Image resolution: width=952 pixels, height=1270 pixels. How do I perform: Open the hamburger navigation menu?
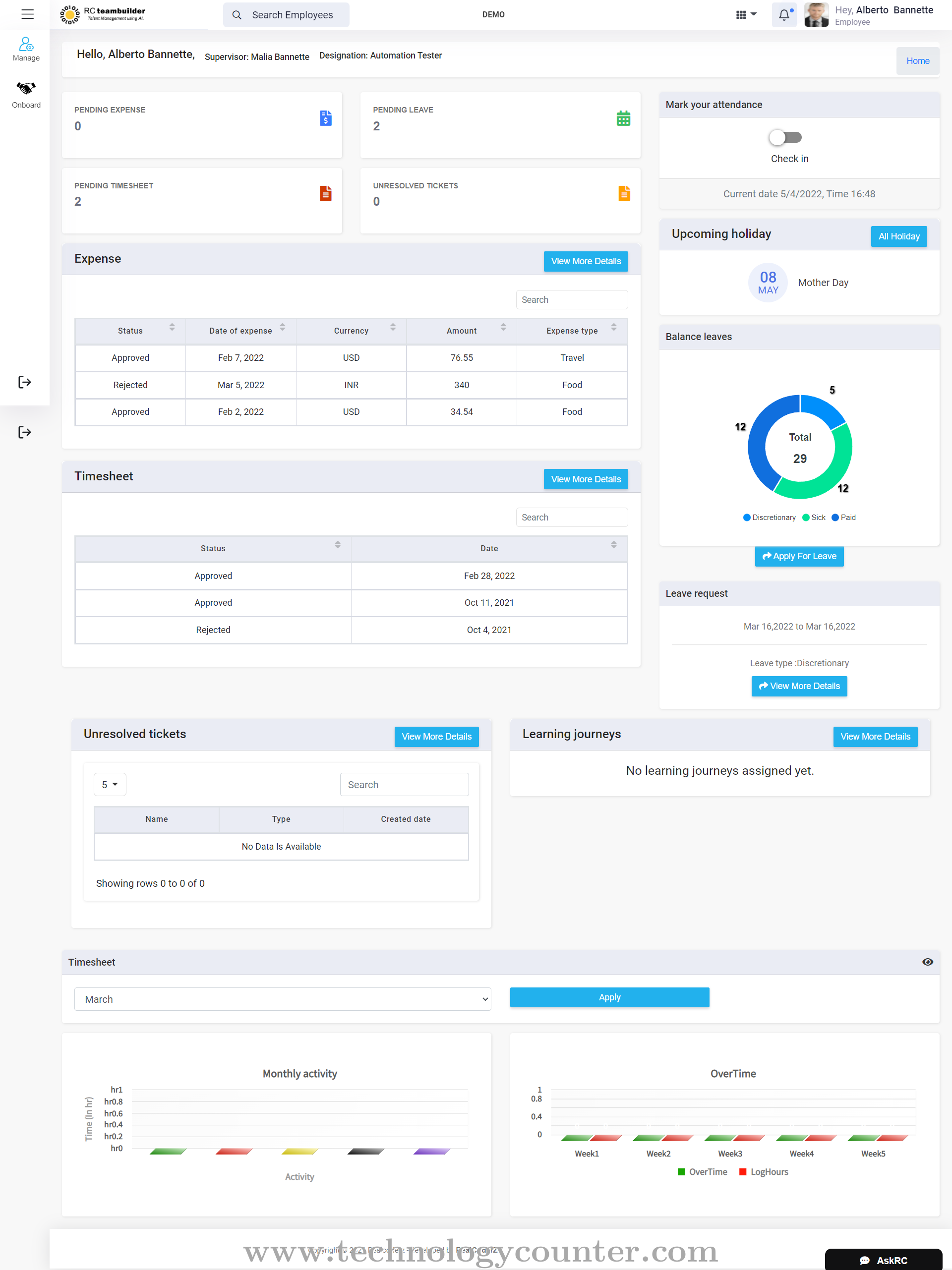27,14
